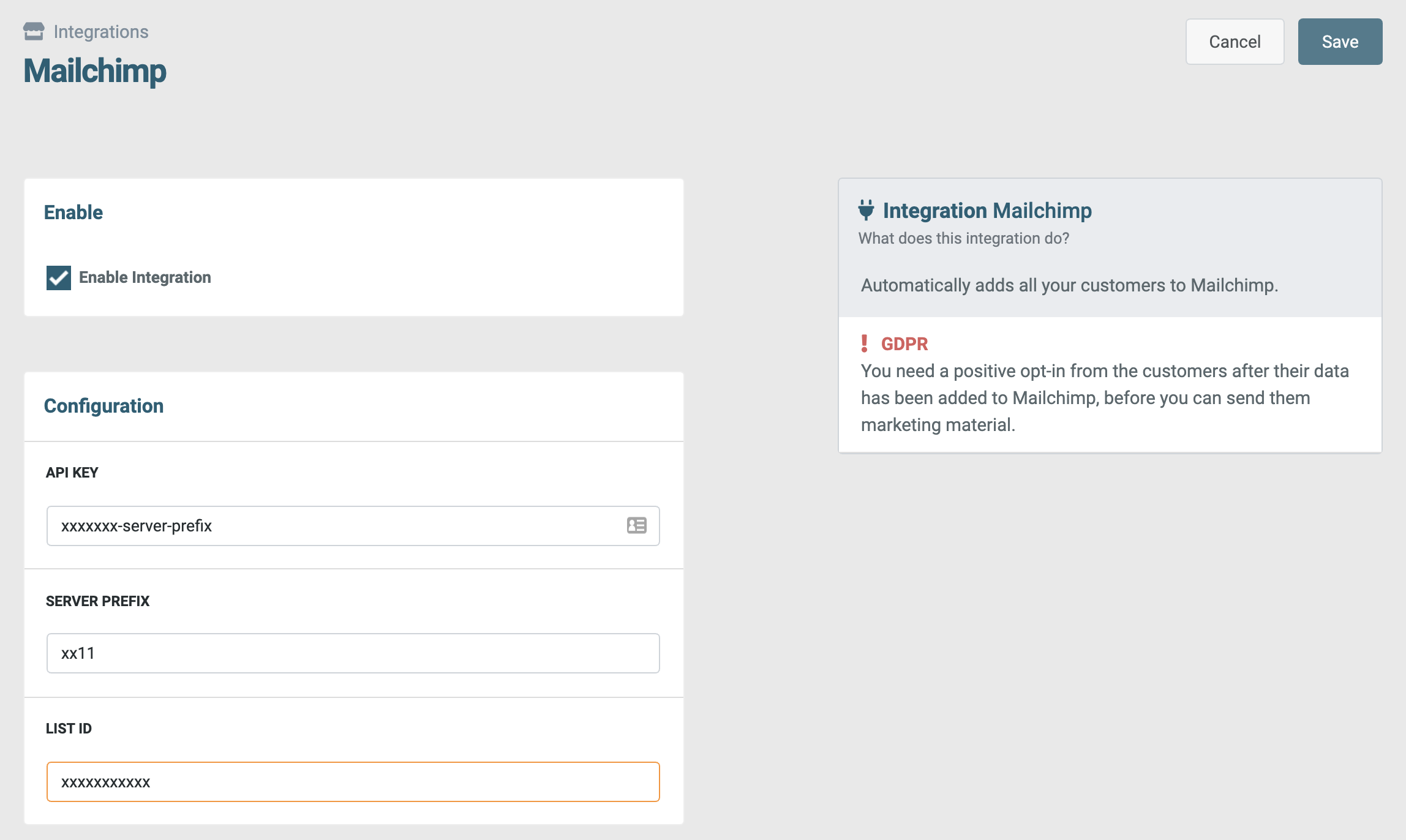Image resolution: width=1406 pixels, height=840 pixels.
Task: Save the Mailchimp integration settings
Action: (1340, 42)
